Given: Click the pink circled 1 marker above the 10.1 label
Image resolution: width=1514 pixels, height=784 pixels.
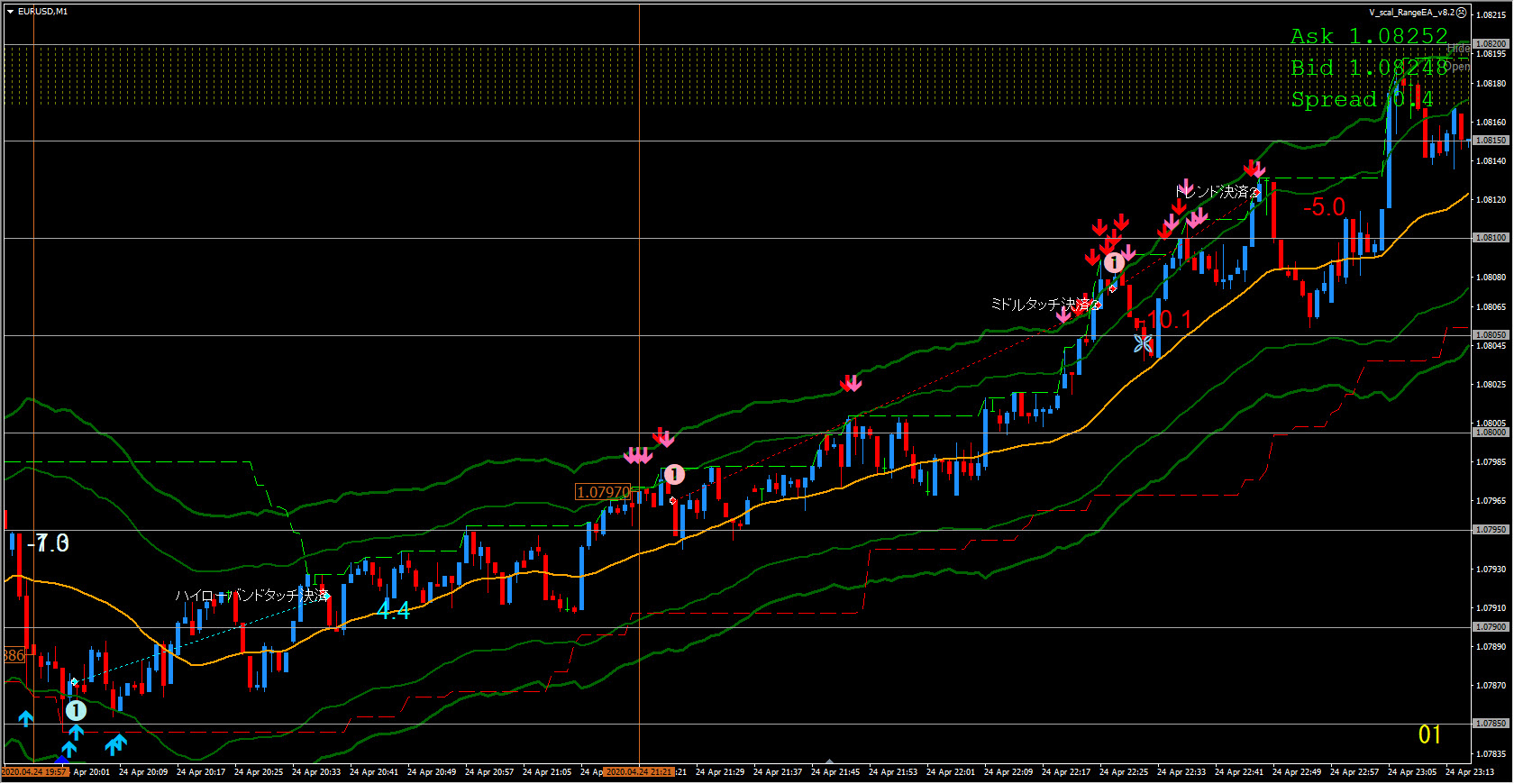Looking at the screenshot, I should (x=1115, y=262).
